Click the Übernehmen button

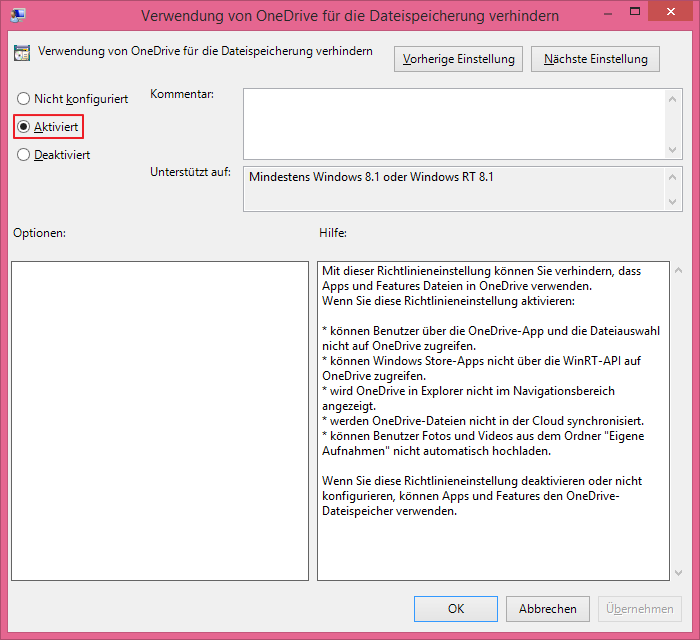pyautogui.click(x=640, y=609)
